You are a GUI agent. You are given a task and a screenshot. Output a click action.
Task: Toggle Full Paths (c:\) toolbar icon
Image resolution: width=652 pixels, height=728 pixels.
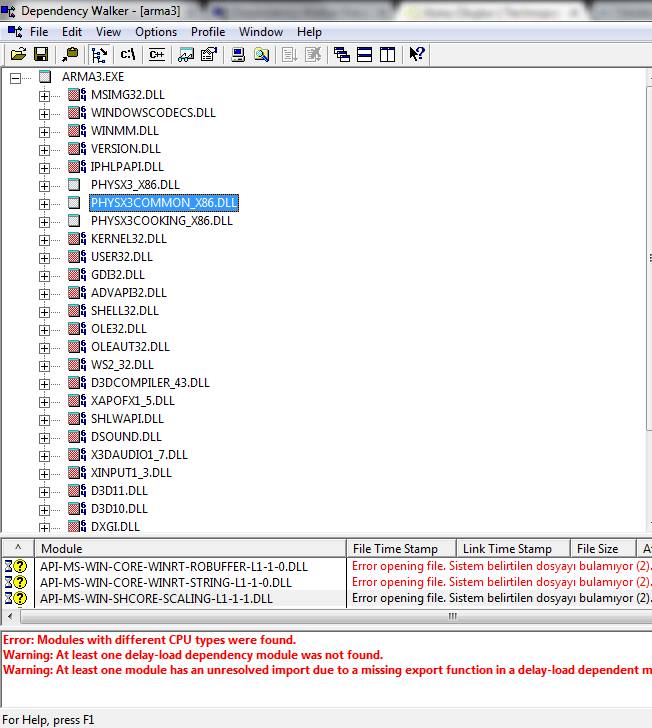pyautogui.click(x=128, y=54)
